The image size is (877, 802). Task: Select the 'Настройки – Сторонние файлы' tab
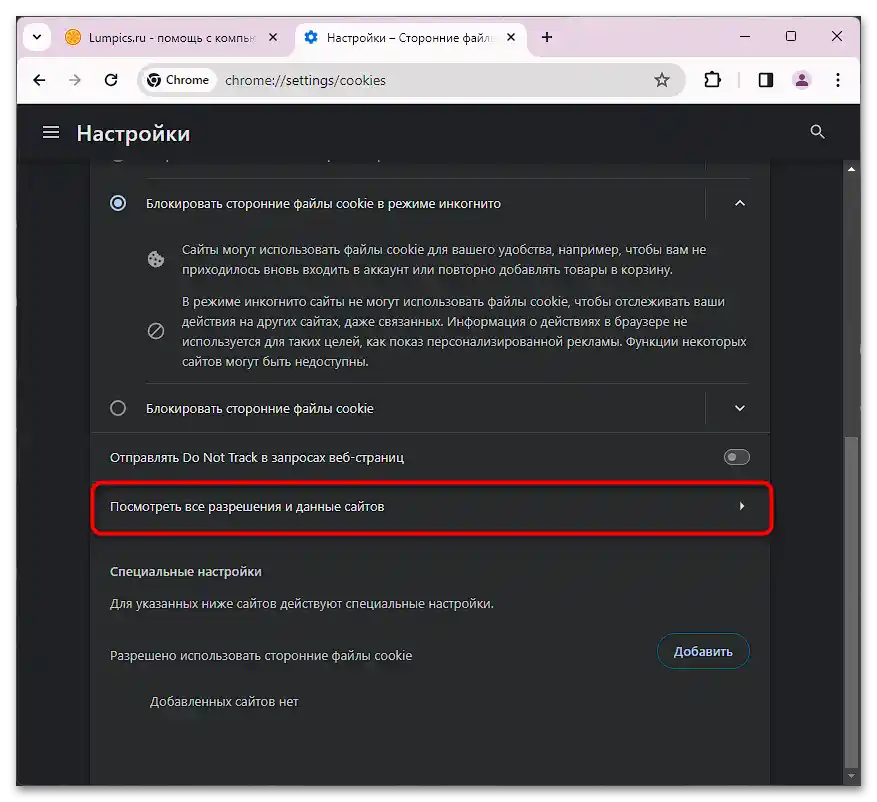point(400,37)
